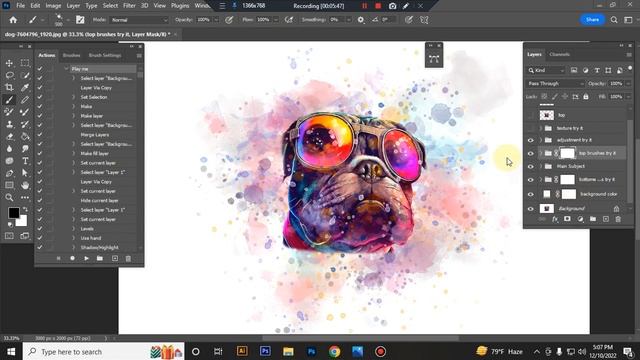Hide the Main Subject group
This screenshot has height=360, width=640.
tap(531, 167)
